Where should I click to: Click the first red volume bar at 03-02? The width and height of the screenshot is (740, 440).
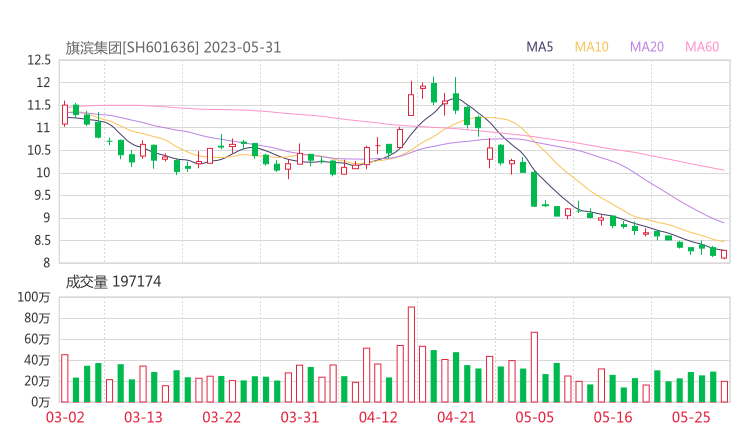pos(65,379)
